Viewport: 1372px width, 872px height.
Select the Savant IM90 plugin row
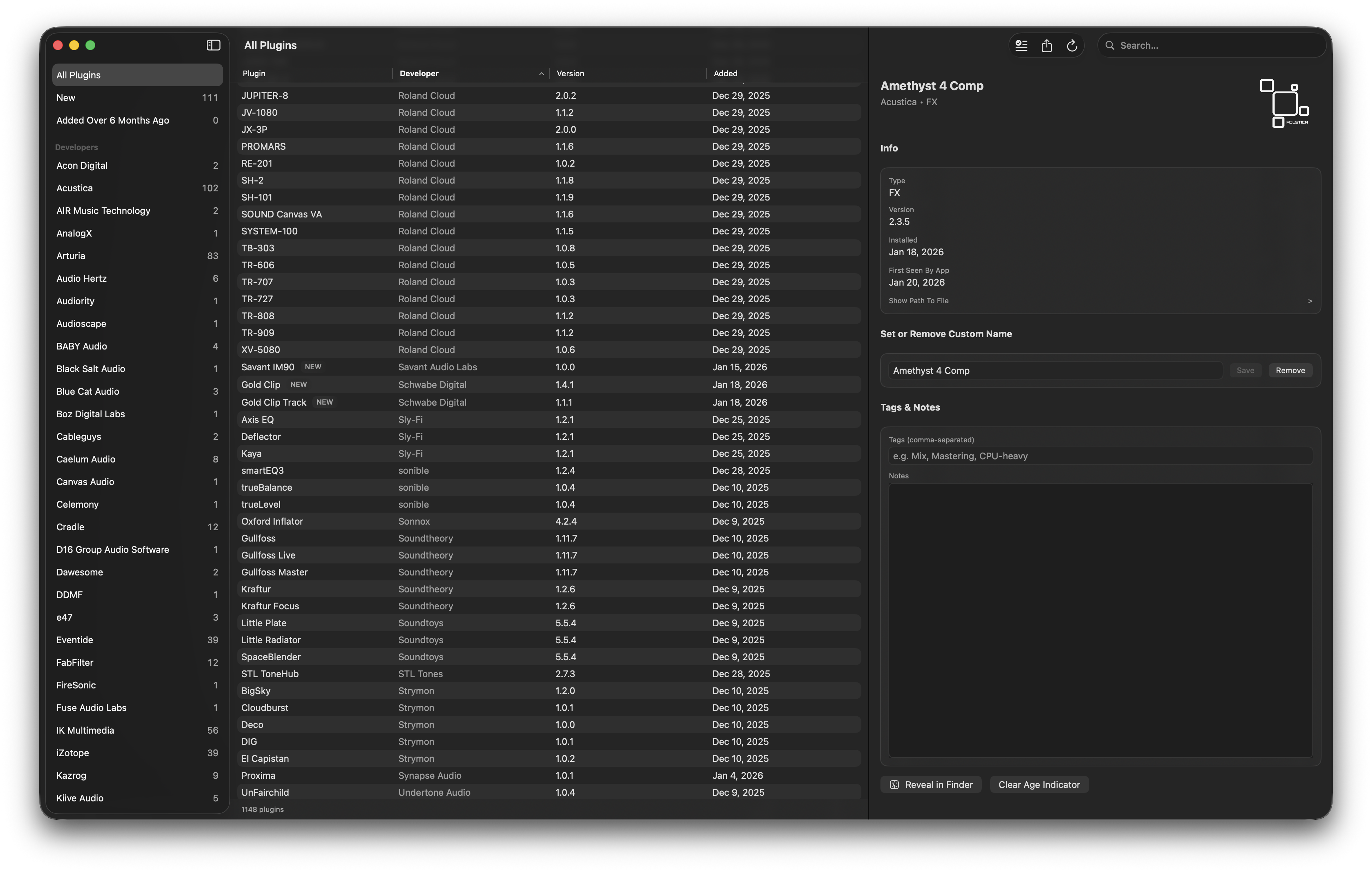point(549,367)
